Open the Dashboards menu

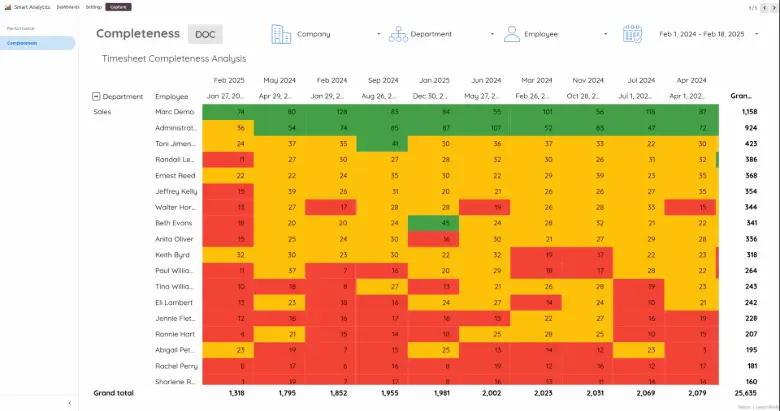(x=68, y=6)
